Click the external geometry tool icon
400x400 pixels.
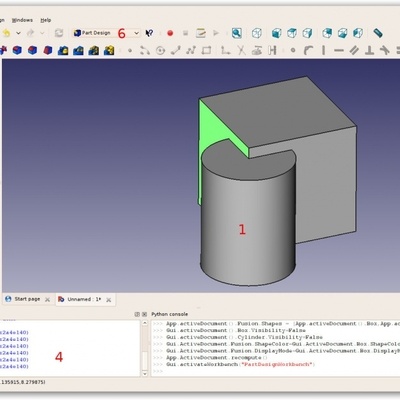257,50
